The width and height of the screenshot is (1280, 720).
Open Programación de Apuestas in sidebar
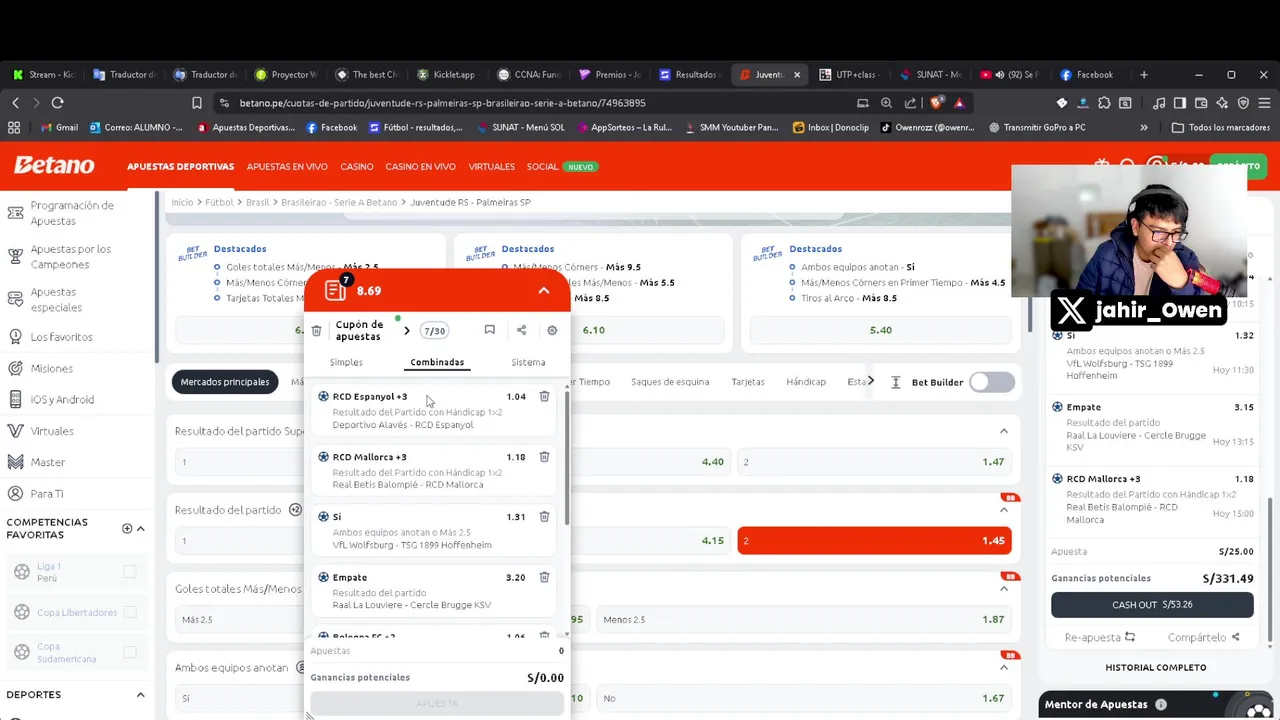pyautogui.click(x=72, y=213)
